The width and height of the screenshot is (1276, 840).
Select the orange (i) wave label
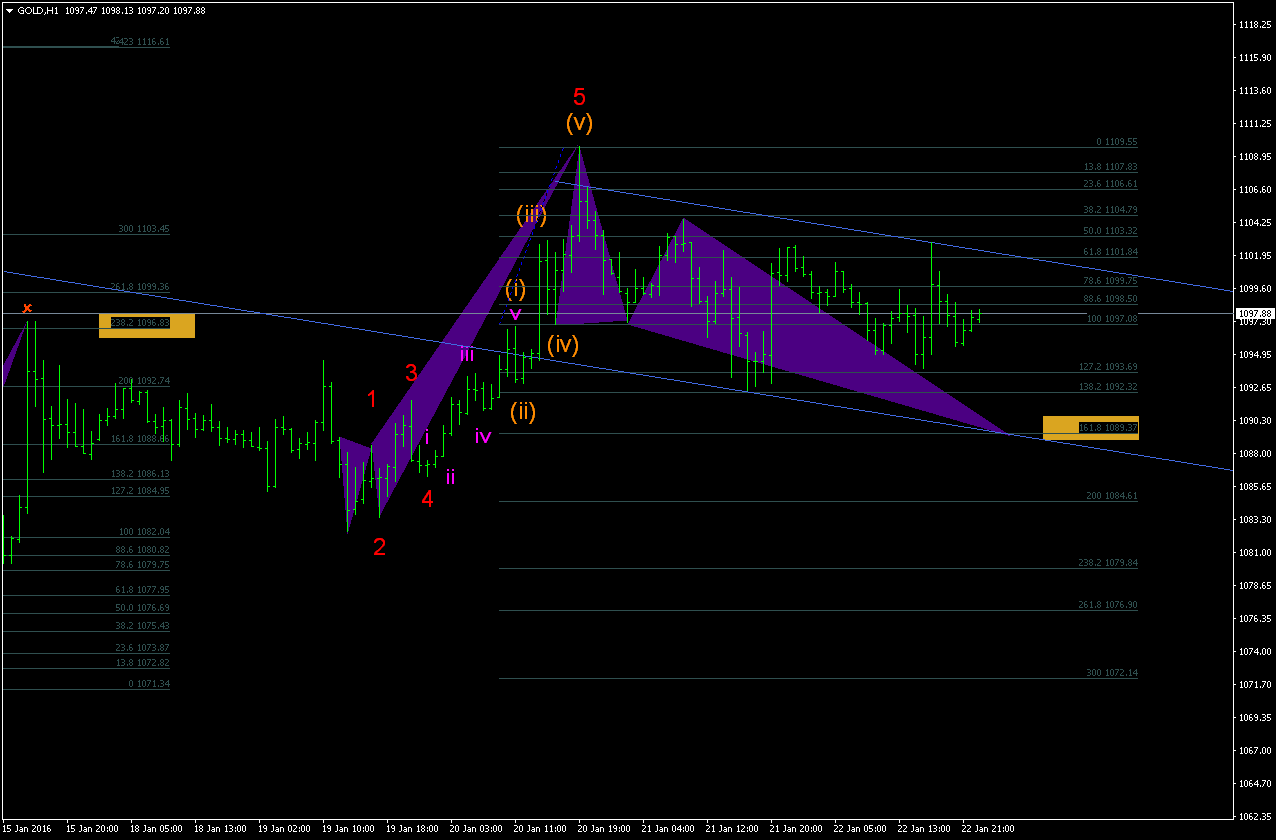point(515,289)
